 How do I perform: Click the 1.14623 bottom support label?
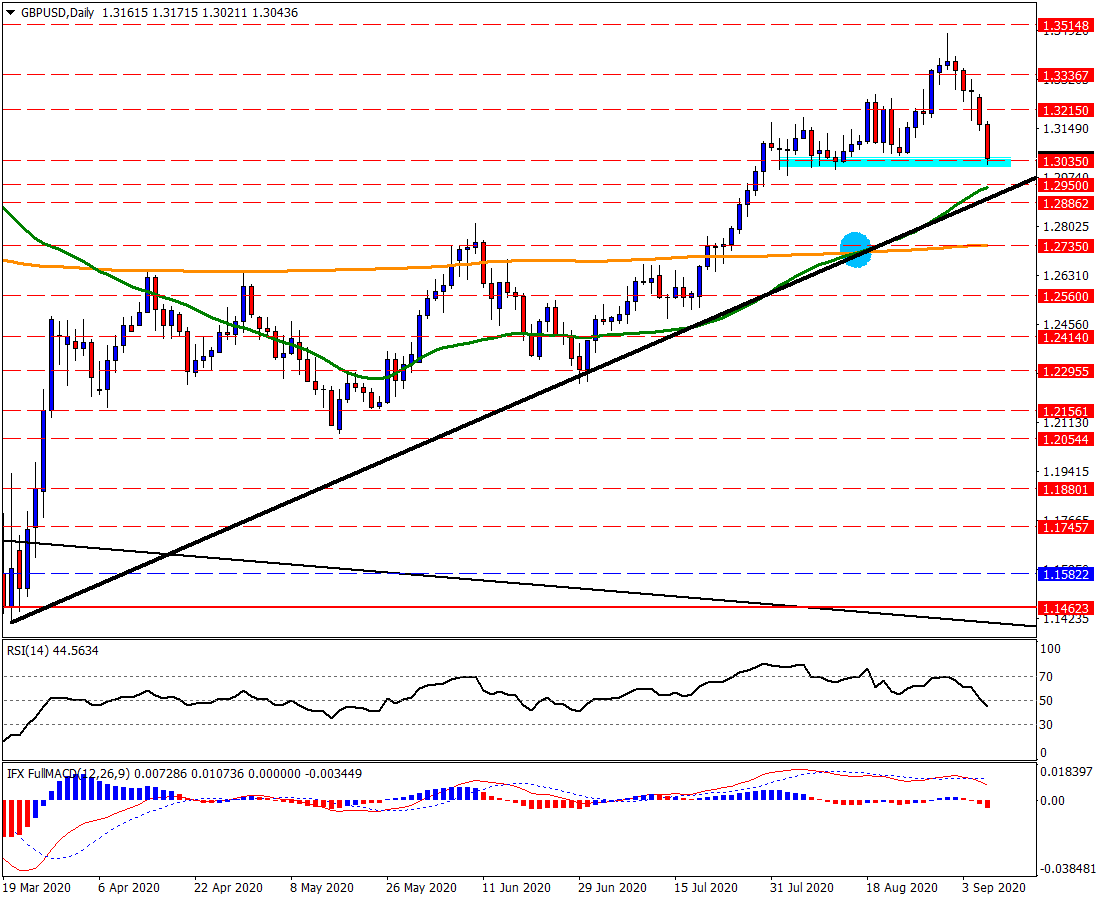tap(1066, 607)
